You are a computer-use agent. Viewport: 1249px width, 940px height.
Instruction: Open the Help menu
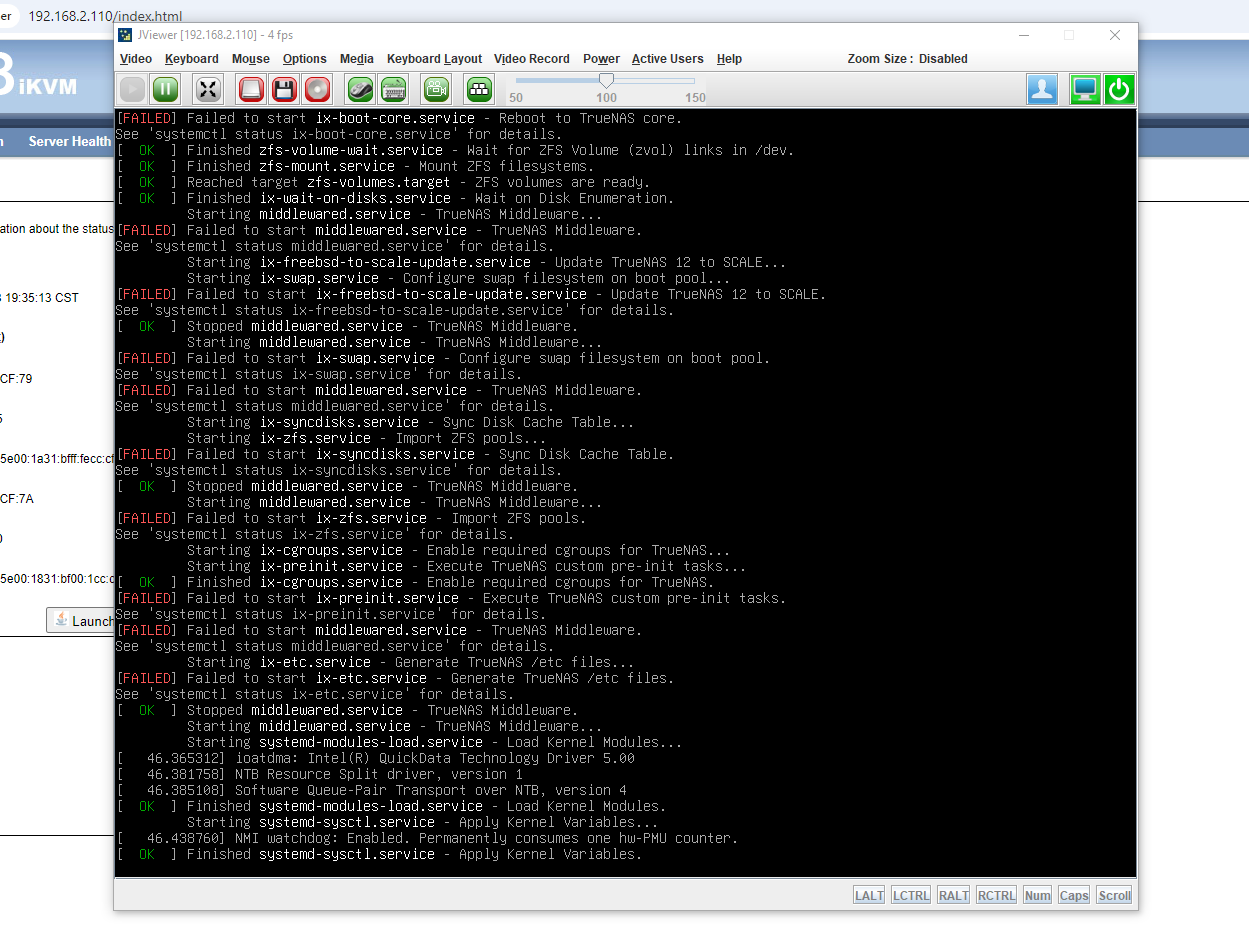click(729, 59)
